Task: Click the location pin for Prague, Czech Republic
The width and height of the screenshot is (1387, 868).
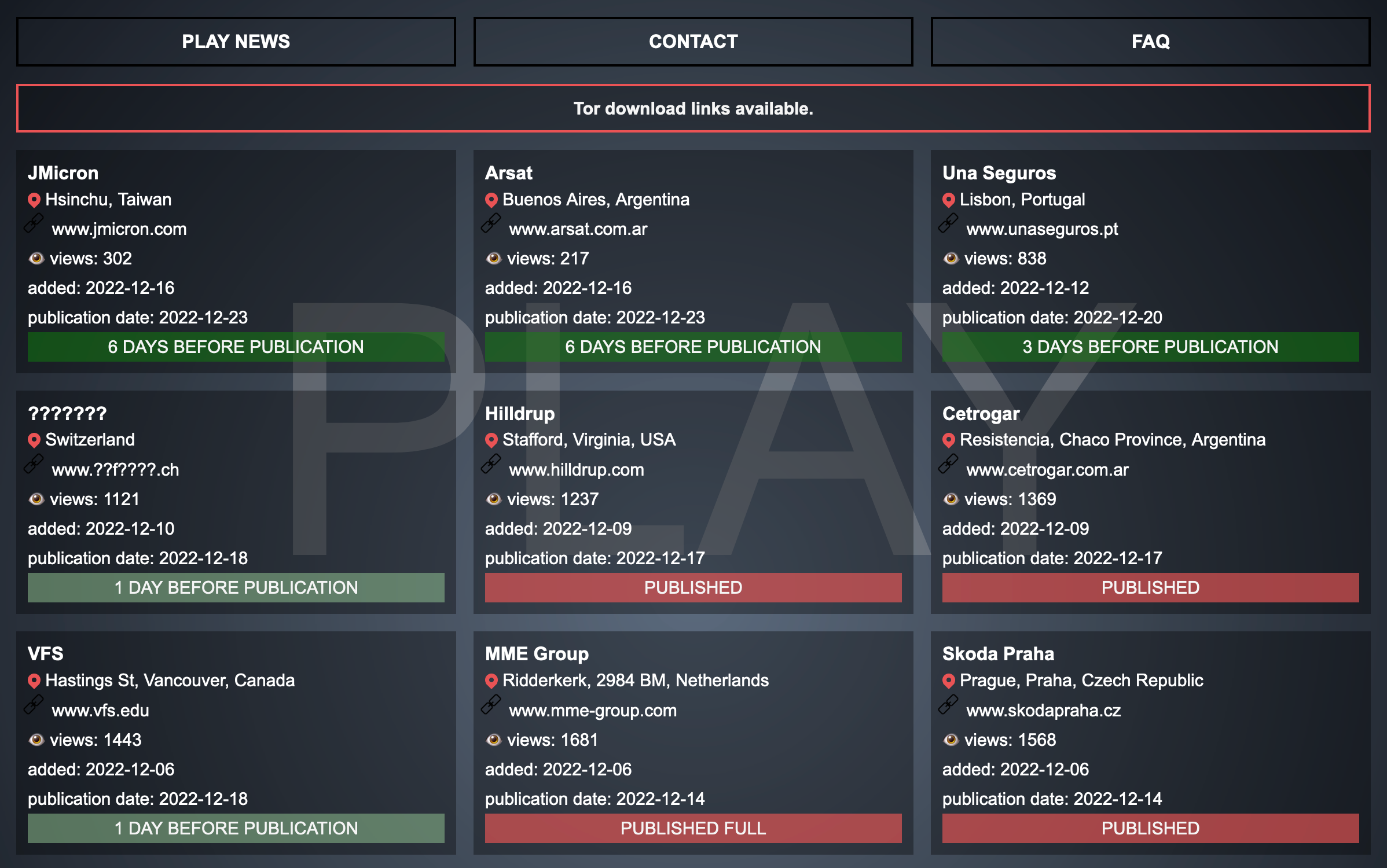Action: (x=948, y=681)
